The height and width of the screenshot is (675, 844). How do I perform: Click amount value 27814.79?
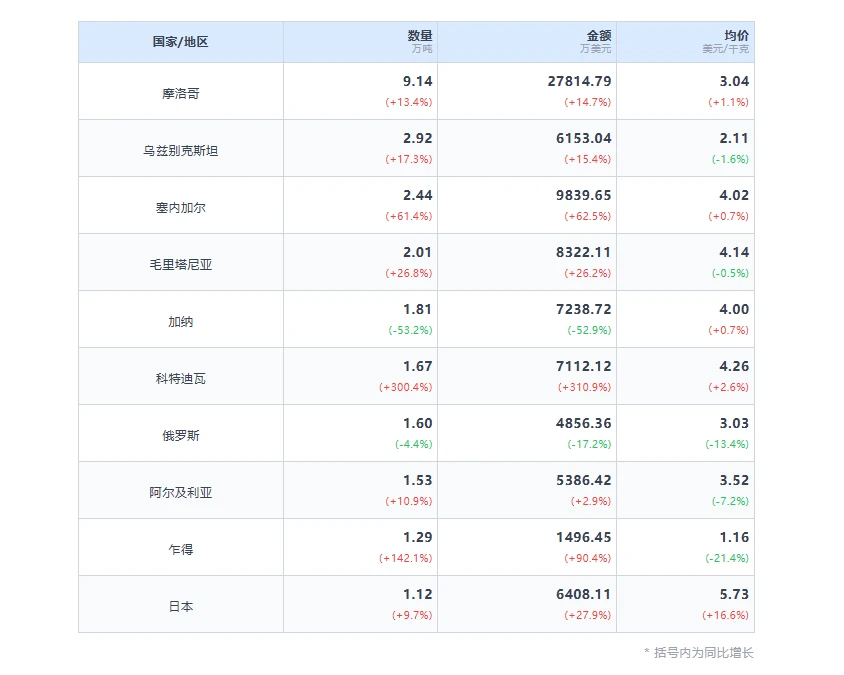(580, 81)
